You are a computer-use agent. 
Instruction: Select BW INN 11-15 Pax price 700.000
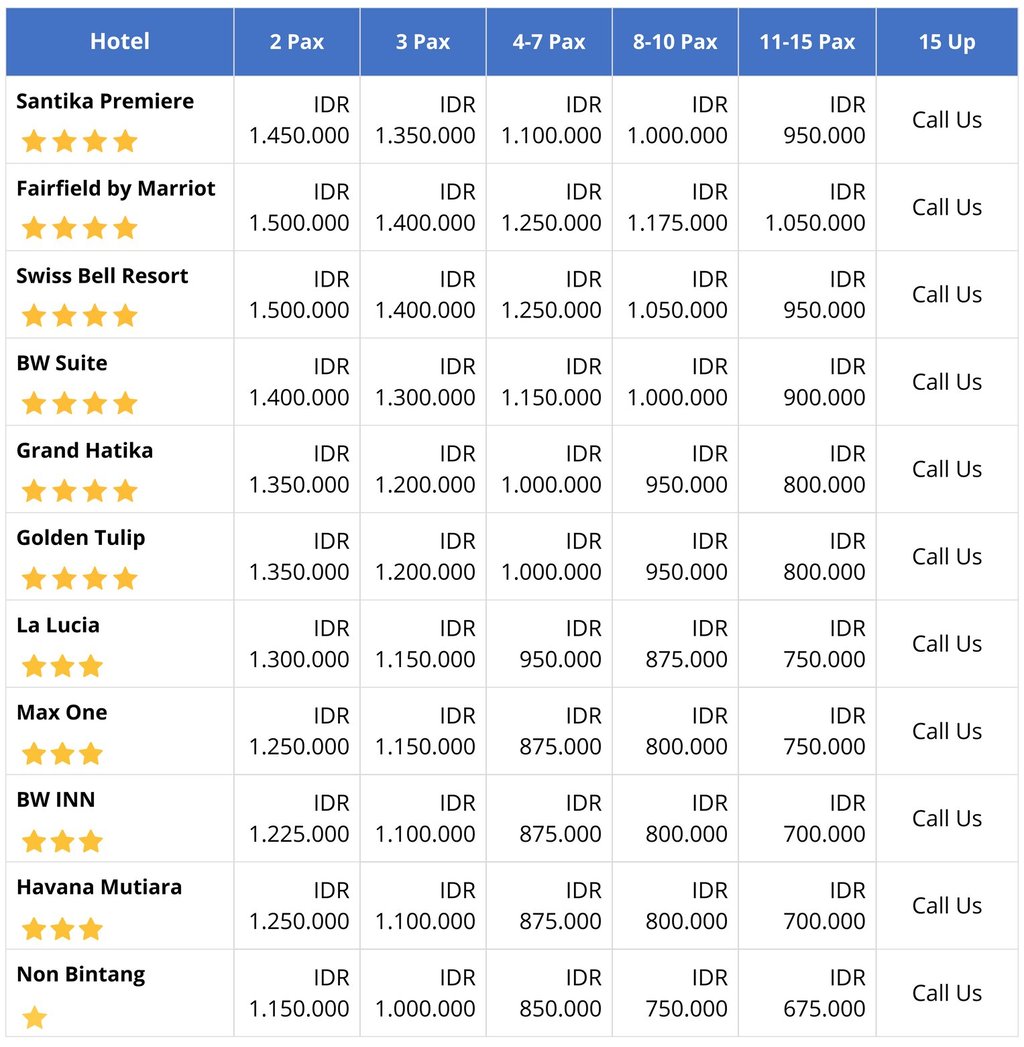(824, 834)
